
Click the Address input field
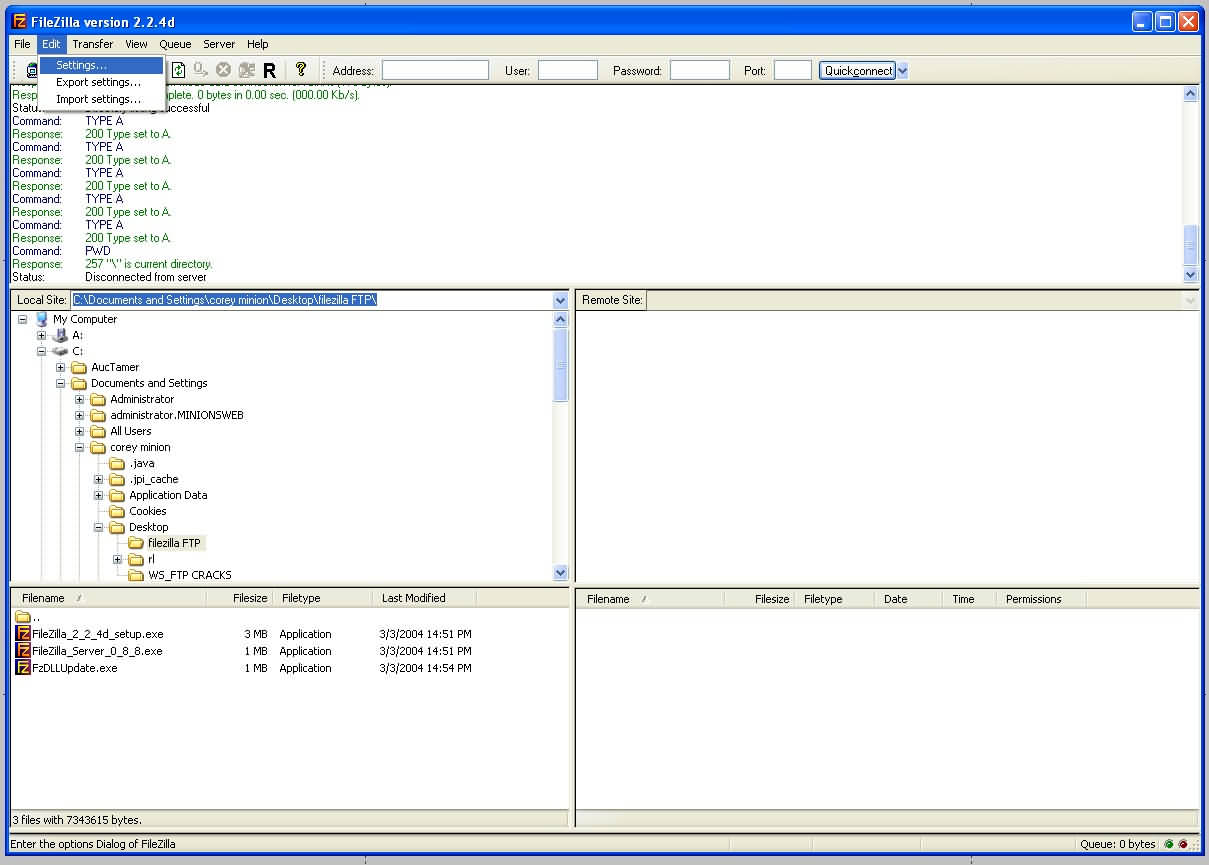pos(435,70)
